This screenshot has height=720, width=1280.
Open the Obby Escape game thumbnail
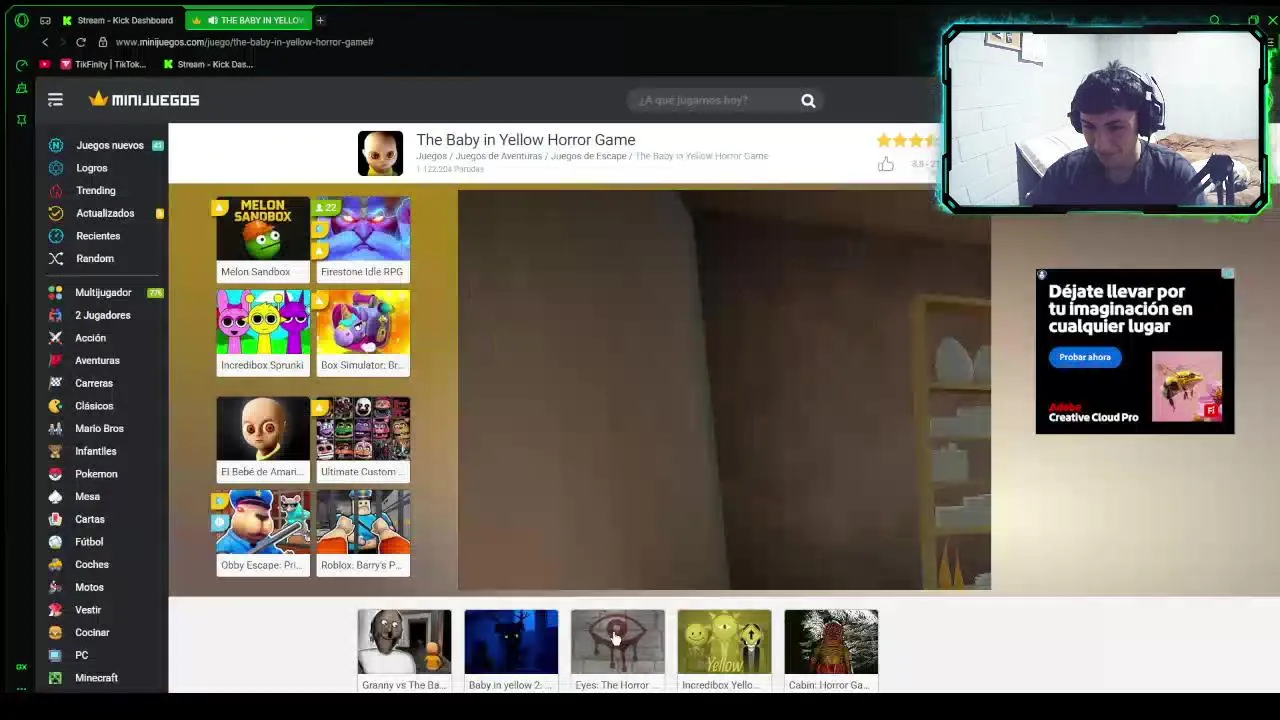click(x=263, y=533)
